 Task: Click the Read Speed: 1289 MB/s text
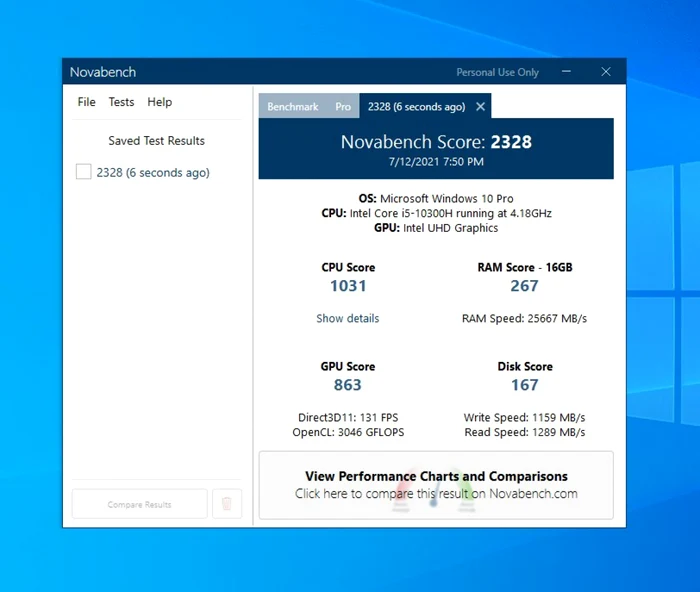(525, 432)
